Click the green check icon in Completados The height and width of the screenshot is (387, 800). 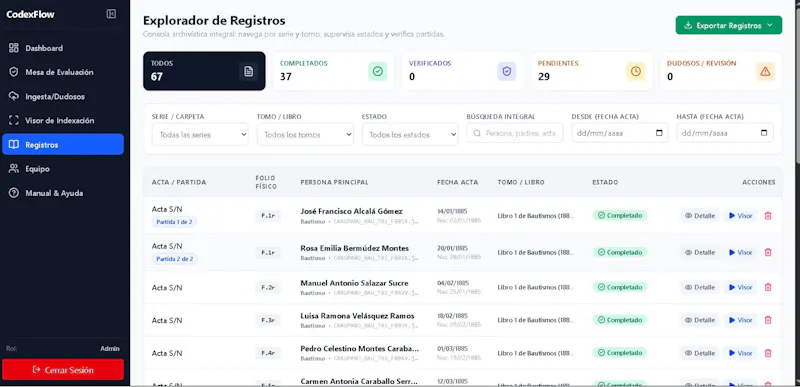378,71
